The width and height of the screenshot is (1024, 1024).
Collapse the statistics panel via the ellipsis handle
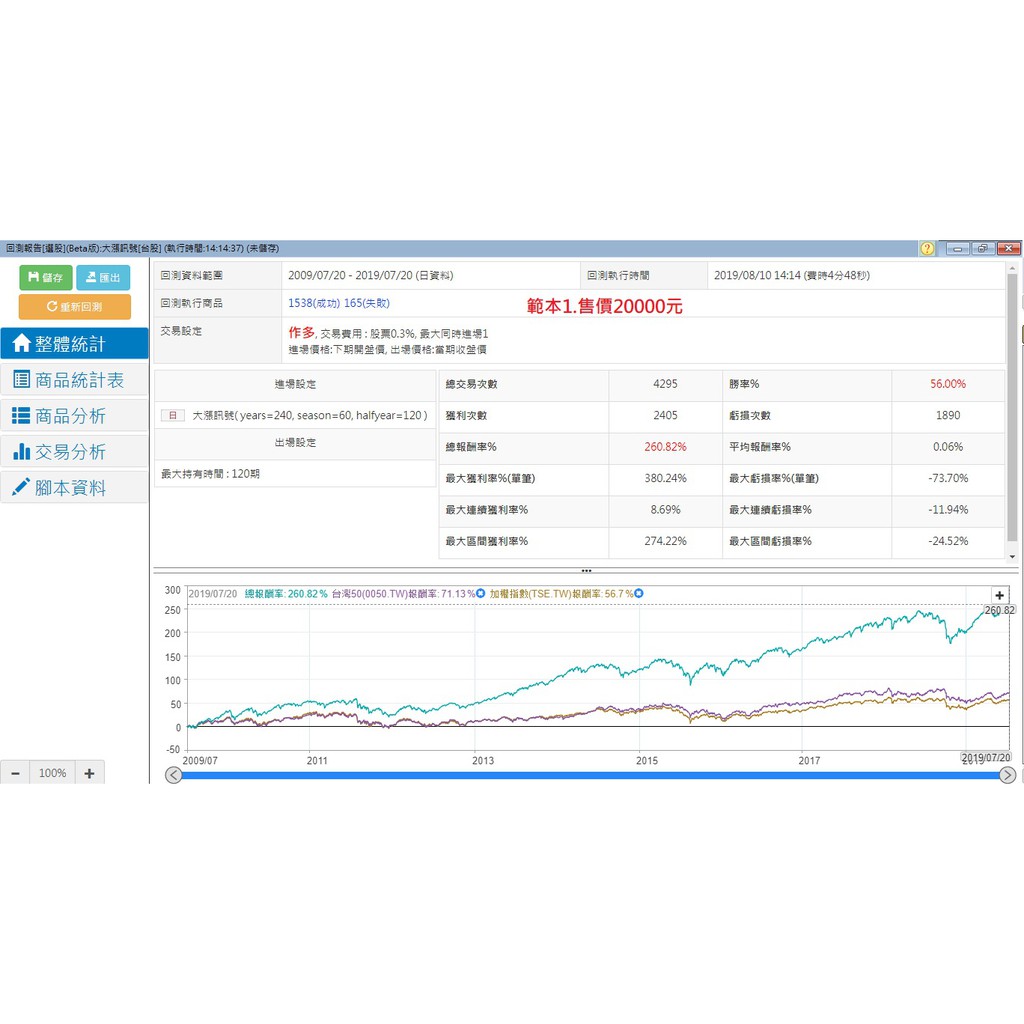[587, 570]
